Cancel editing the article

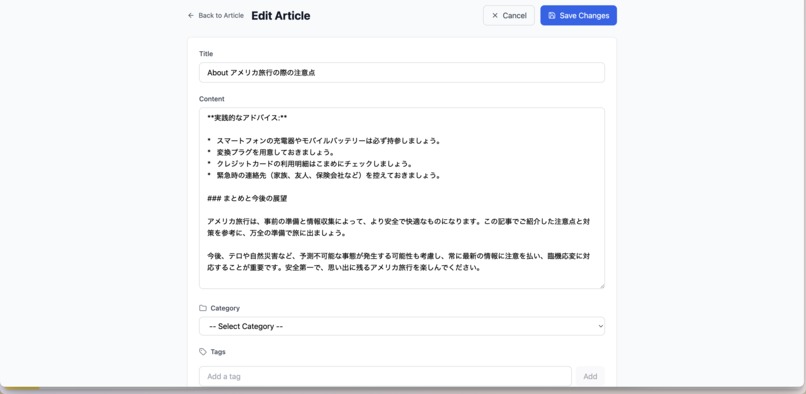point(508,15)
